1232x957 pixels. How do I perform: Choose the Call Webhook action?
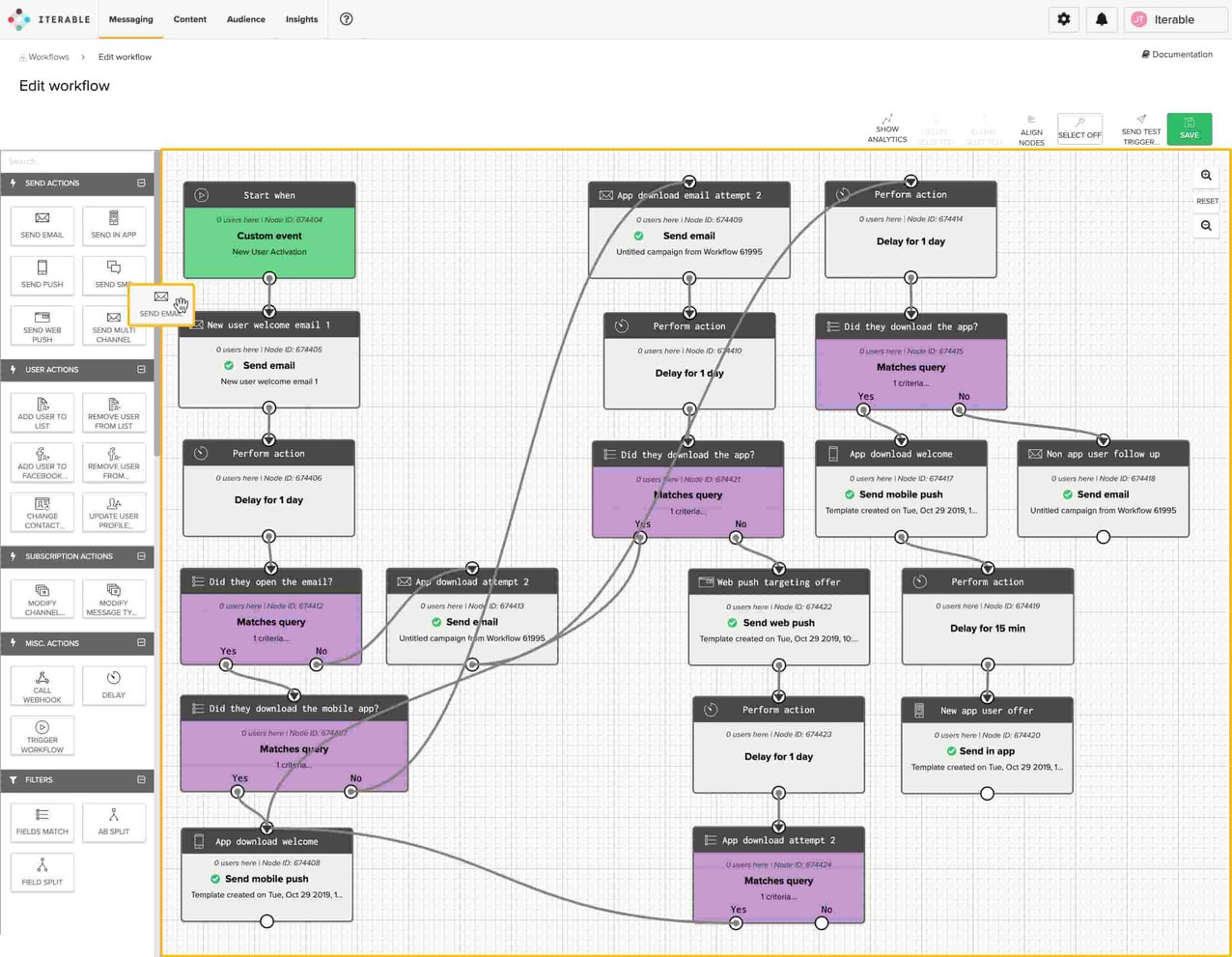(42, 686)
